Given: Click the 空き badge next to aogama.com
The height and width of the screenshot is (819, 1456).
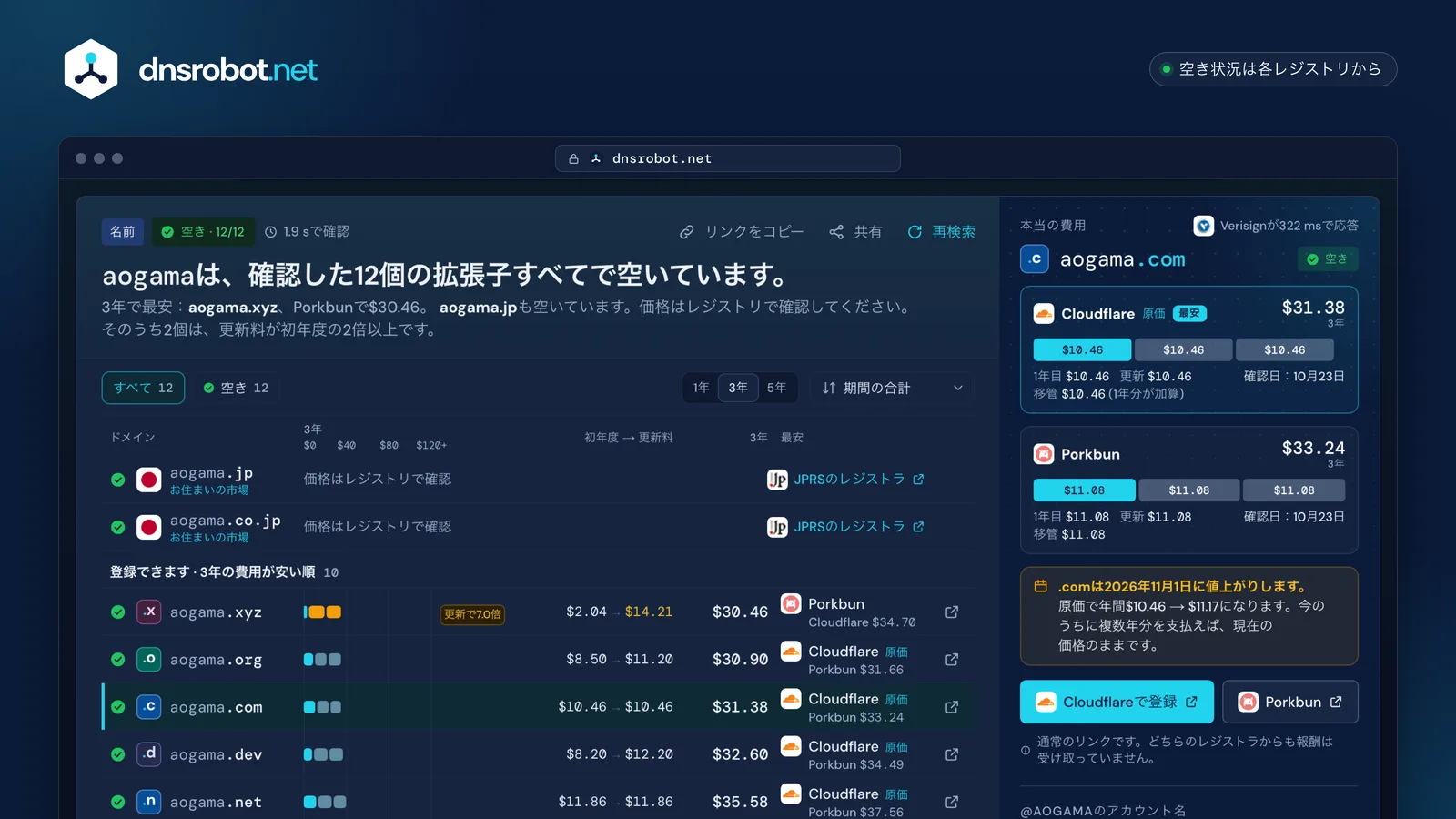Looking at the screenshot, I should pos(1327,259).
